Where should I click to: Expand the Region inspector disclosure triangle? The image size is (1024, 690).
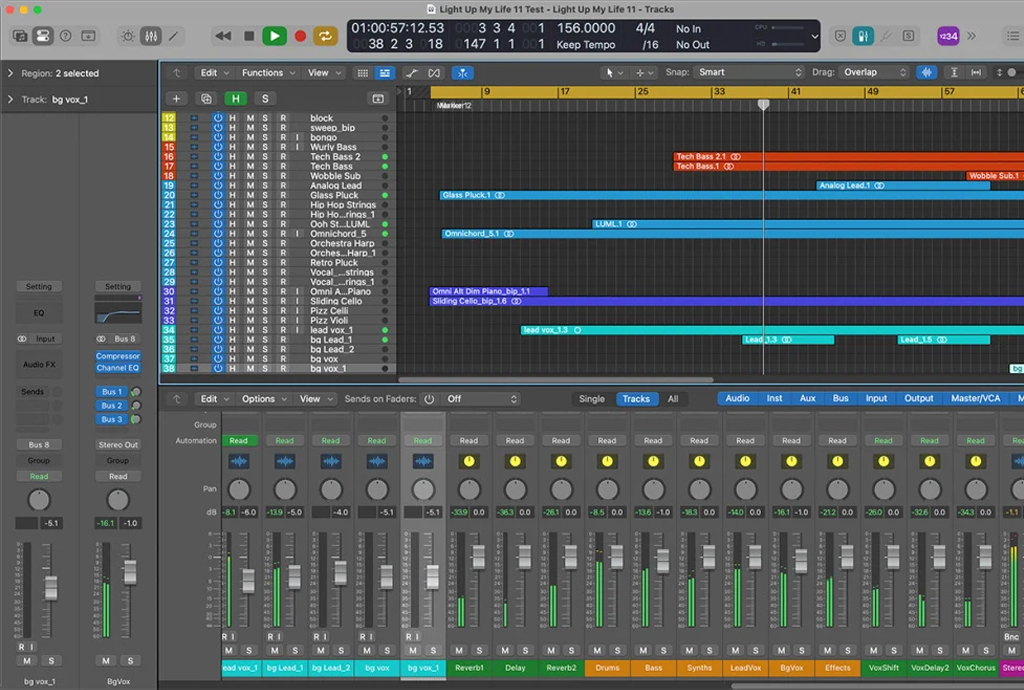pos(11,73)
